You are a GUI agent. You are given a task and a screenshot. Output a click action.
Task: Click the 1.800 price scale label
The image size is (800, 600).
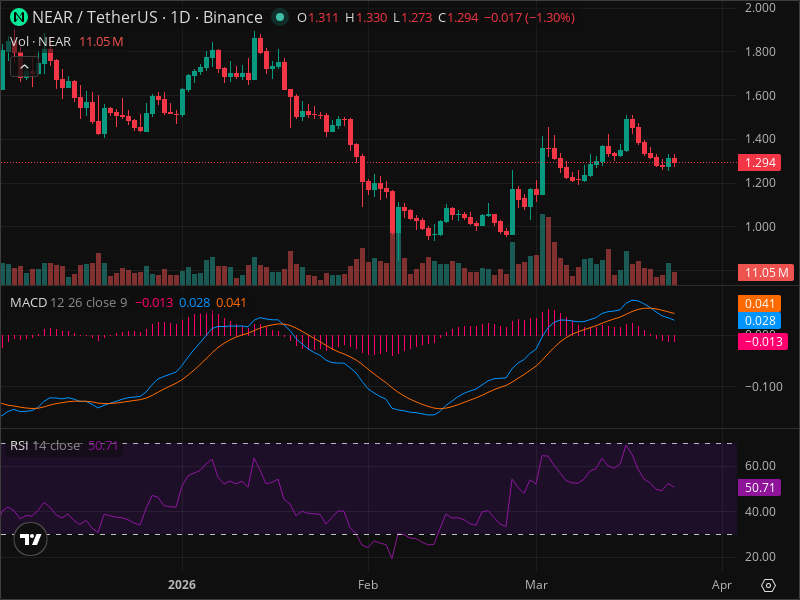tap(760, 52)
